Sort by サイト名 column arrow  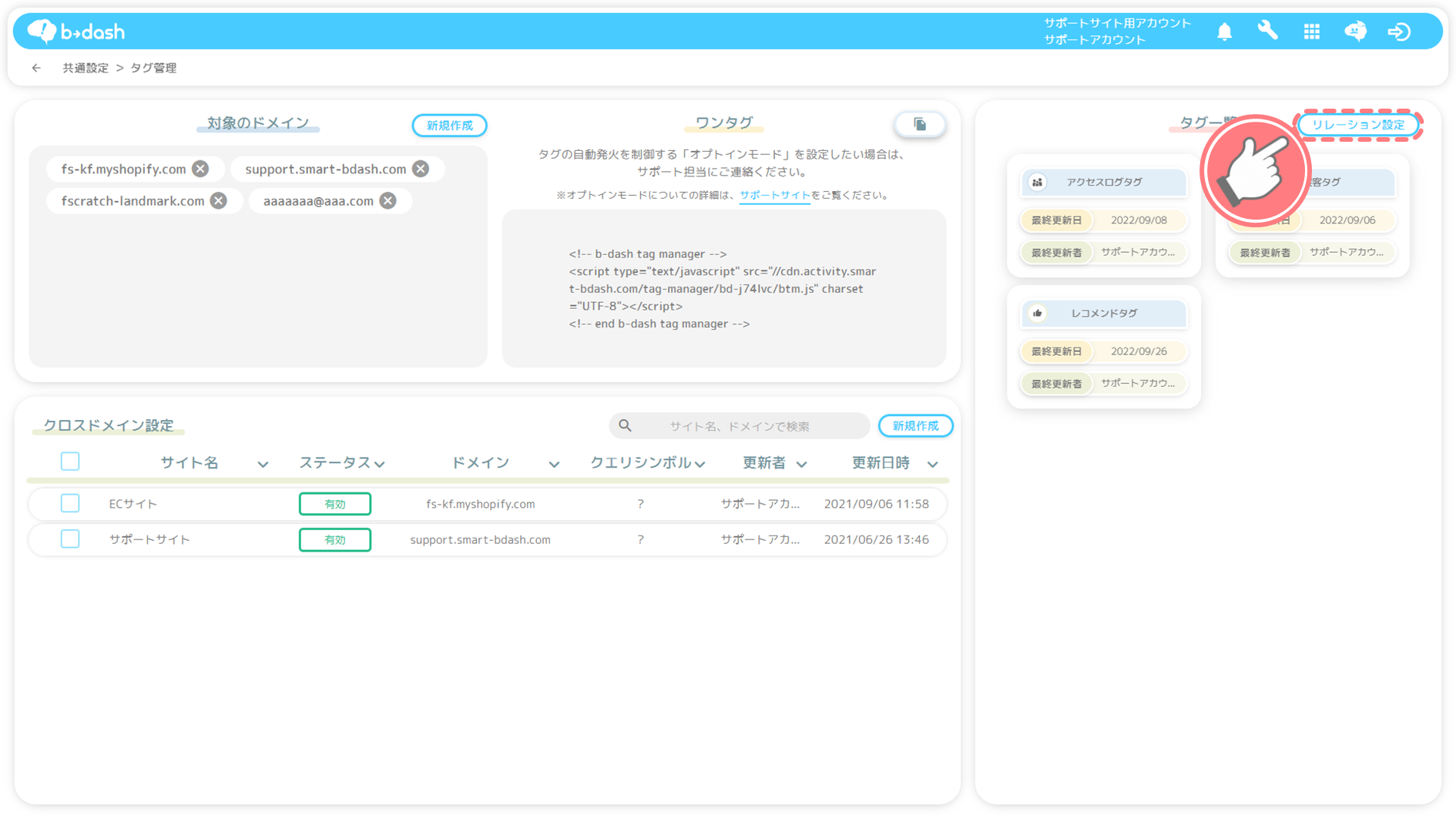[263, 464]
